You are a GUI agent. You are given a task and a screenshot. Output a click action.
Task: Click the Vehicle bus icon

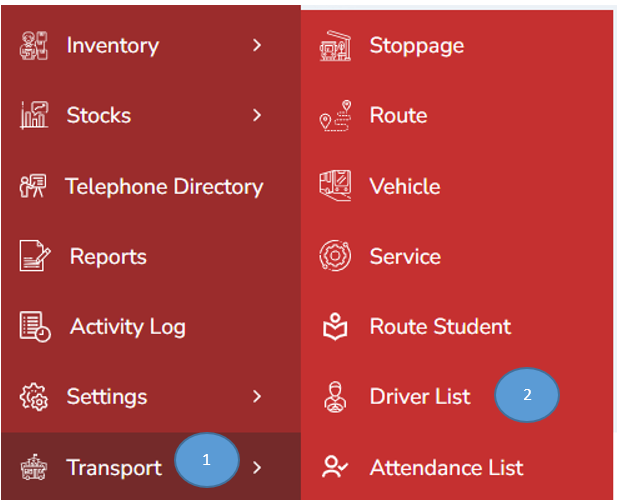[x=335, y=186]
